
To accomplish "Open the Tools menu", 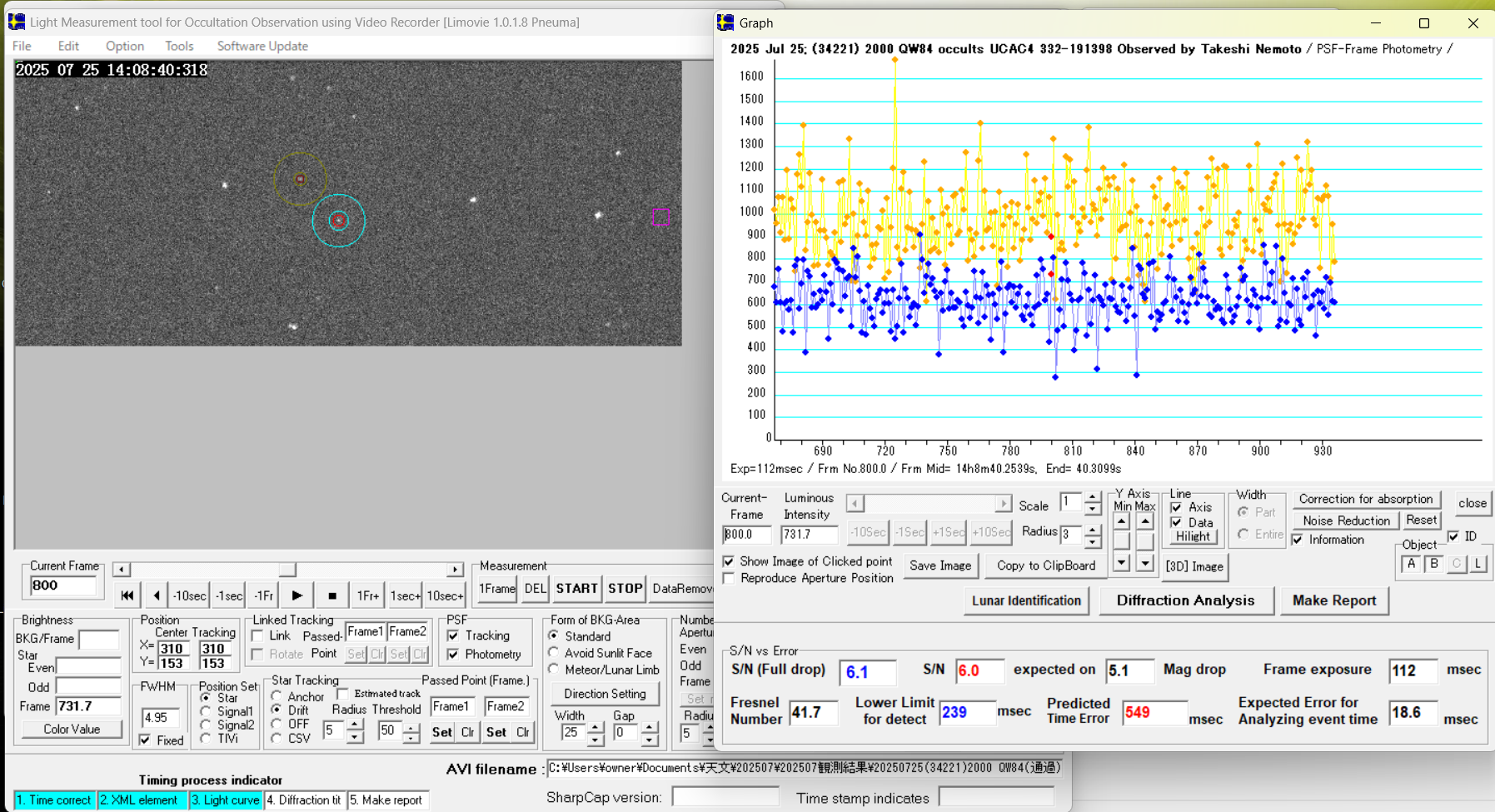I will (179, 46).
